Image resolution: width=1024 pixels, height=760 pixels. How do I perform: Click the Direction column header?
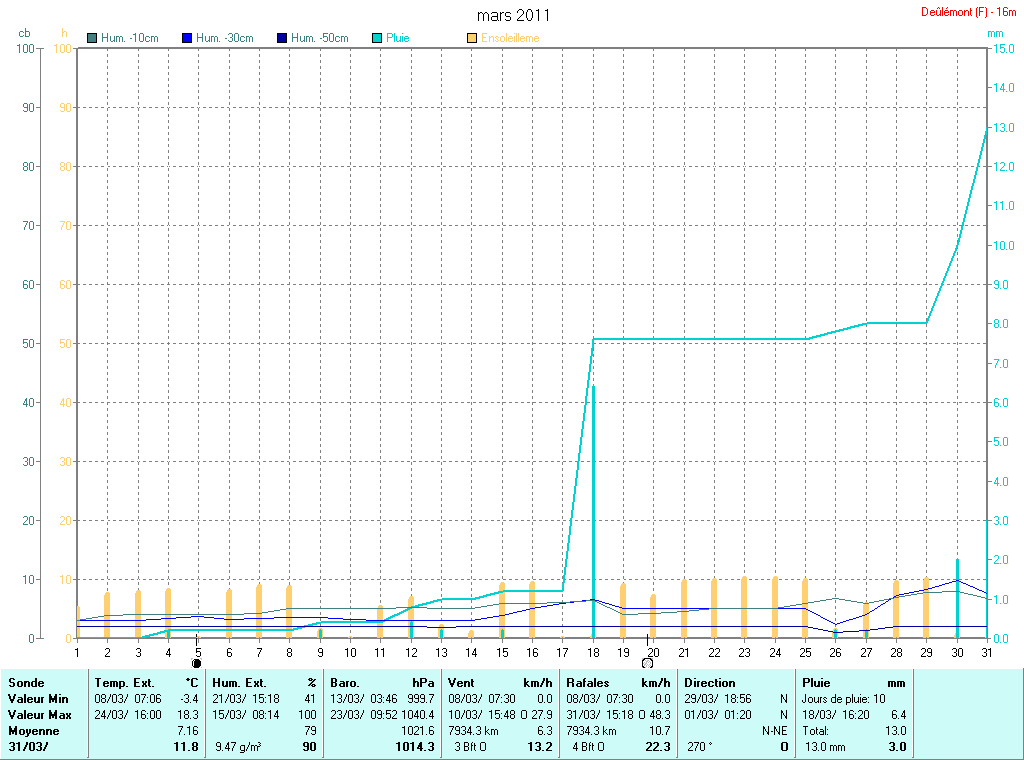click(x=710, y=683)
